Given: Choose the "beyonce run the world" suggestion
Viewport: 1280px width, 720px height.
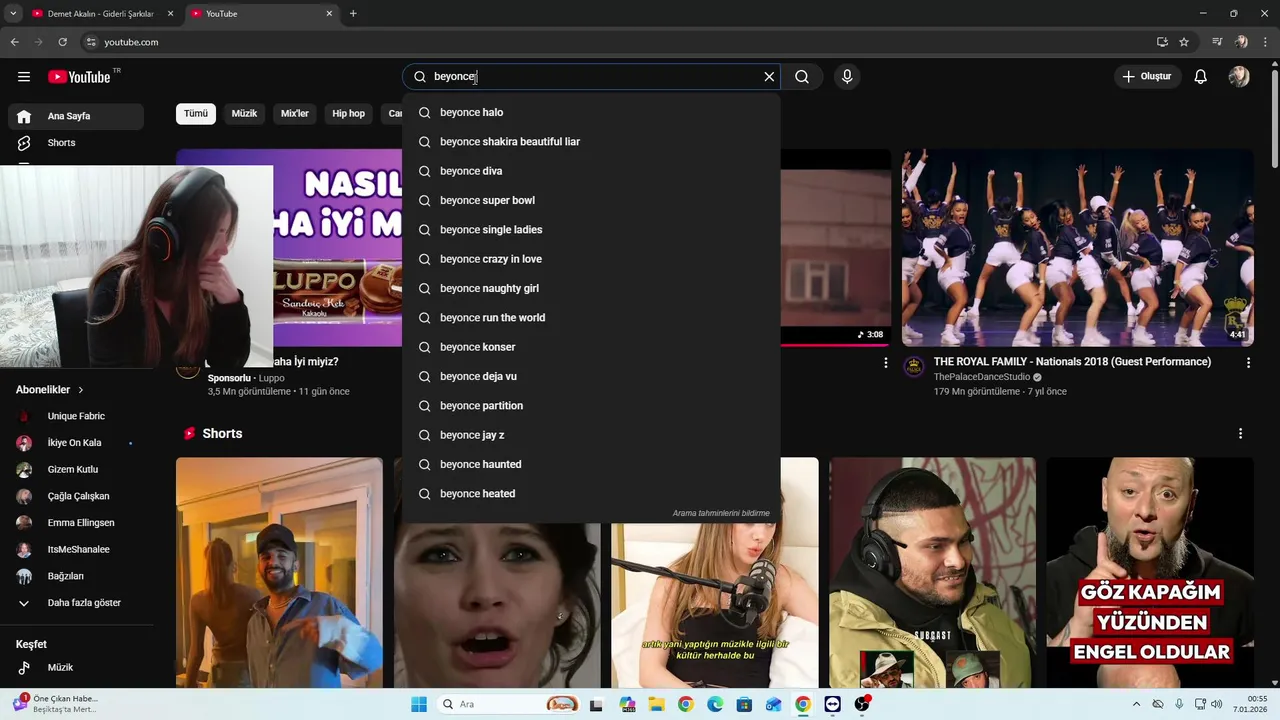Looking at the screenshot, I should click(591, 318).
